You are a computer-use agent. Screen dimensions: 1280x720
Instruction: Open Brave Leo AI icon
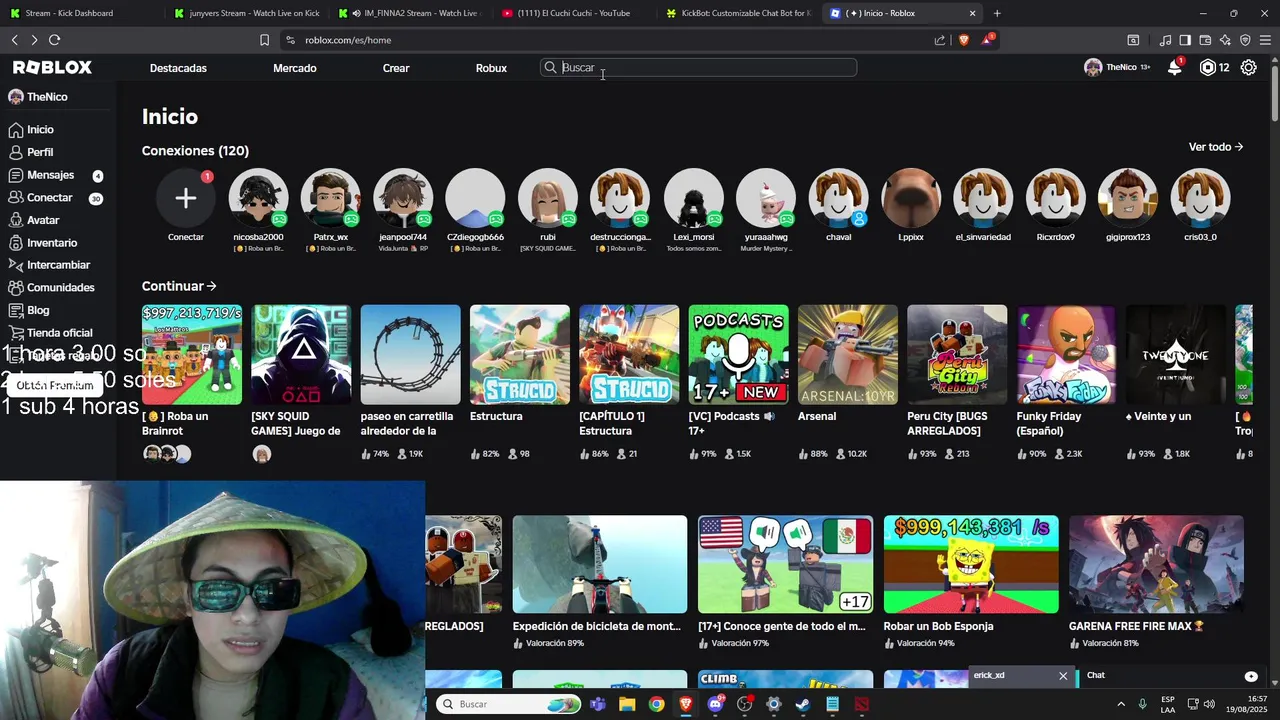(1225, 40)
